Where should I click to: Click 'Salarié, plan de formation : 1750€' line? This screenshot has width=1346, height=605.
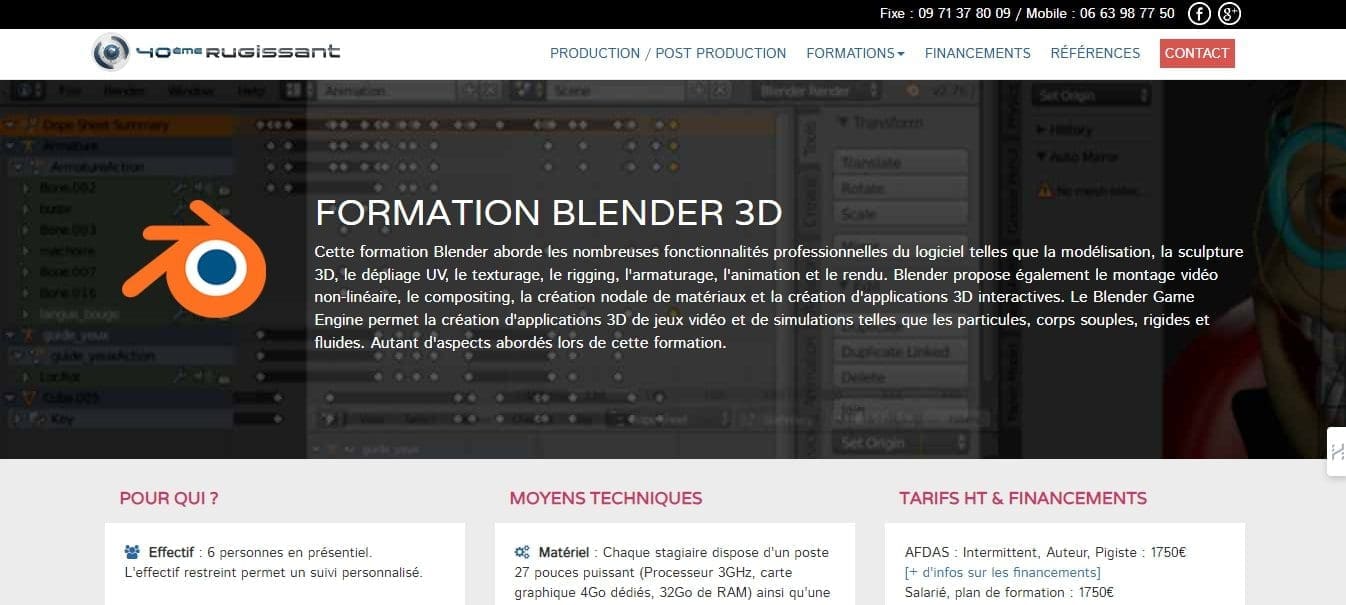click(1007, 593)
